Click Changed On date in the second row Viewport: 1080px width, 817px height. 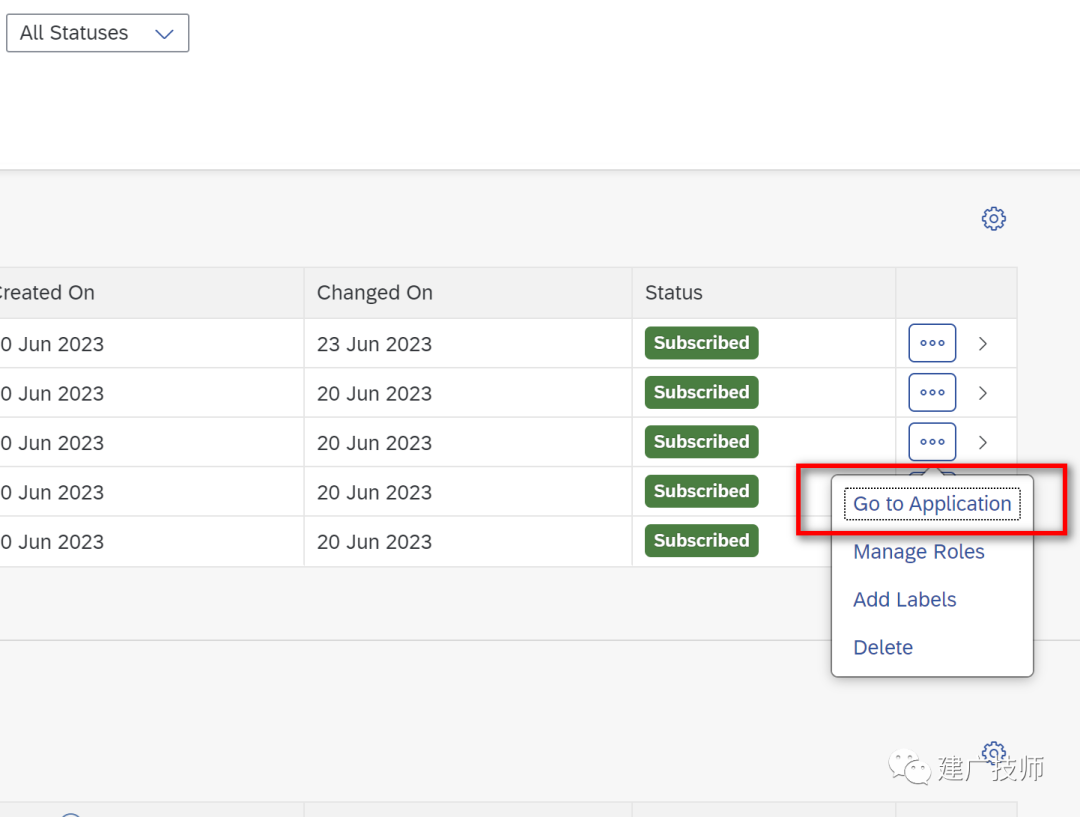(x=374, y=393)
